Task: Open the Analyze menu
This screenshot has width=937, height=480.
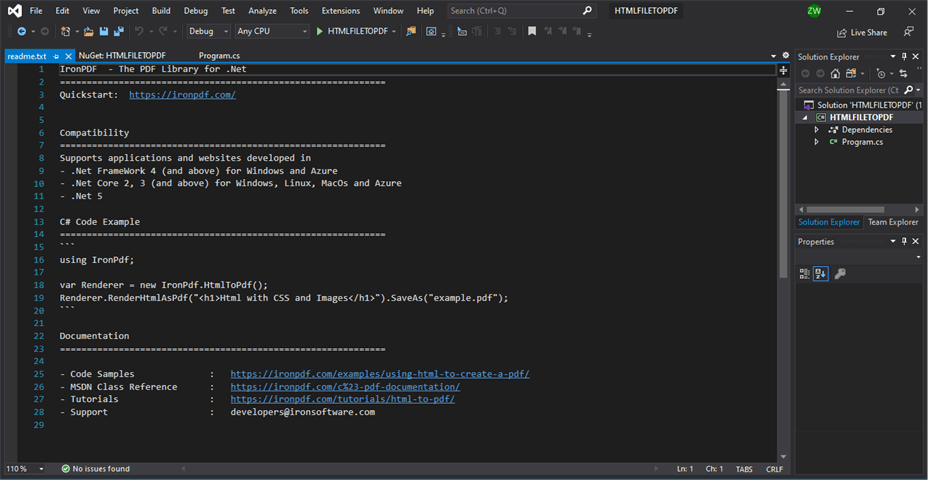Action: click(x=262, y=11)
